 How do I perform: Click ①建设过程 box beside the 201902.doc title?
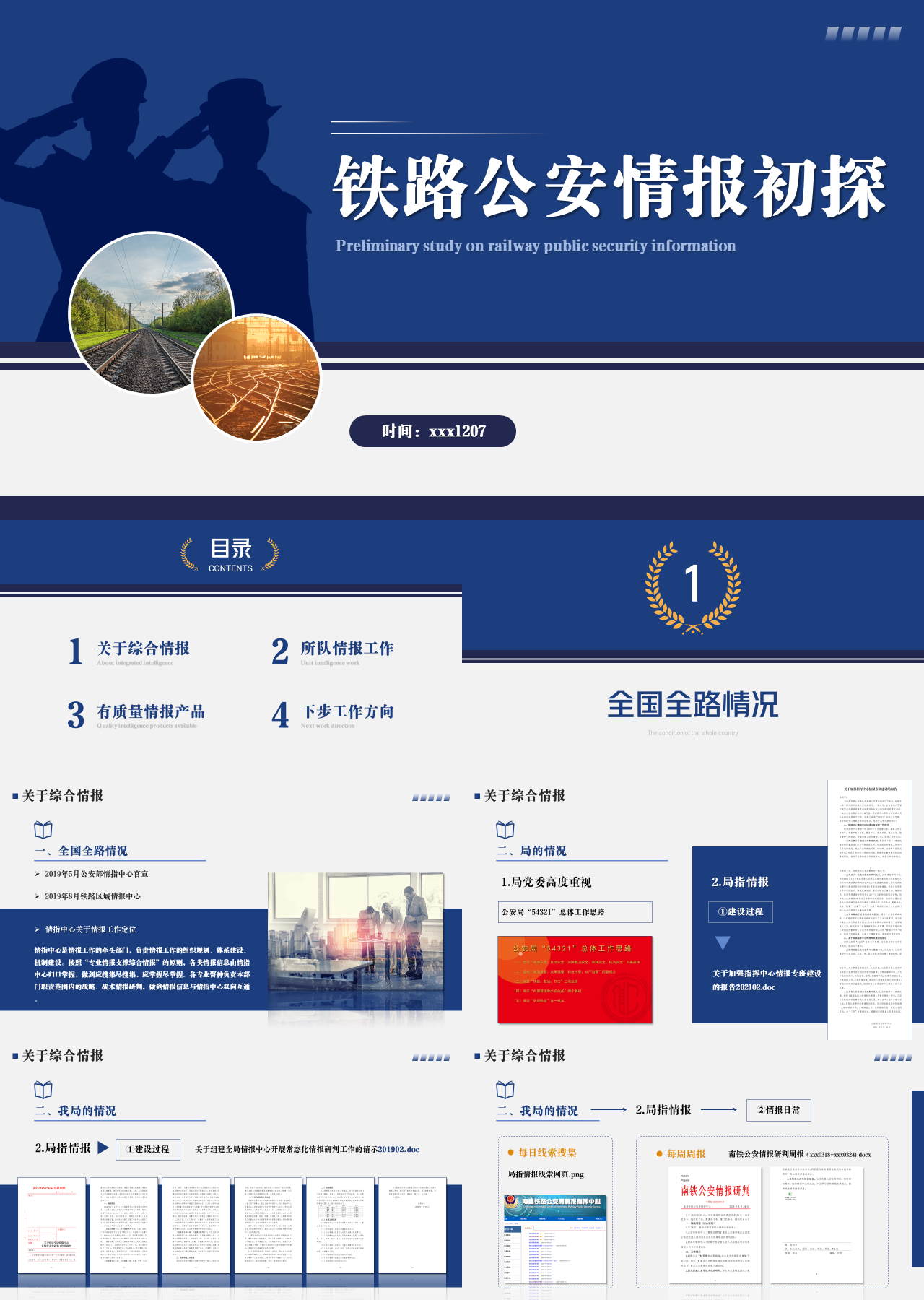147,1149
